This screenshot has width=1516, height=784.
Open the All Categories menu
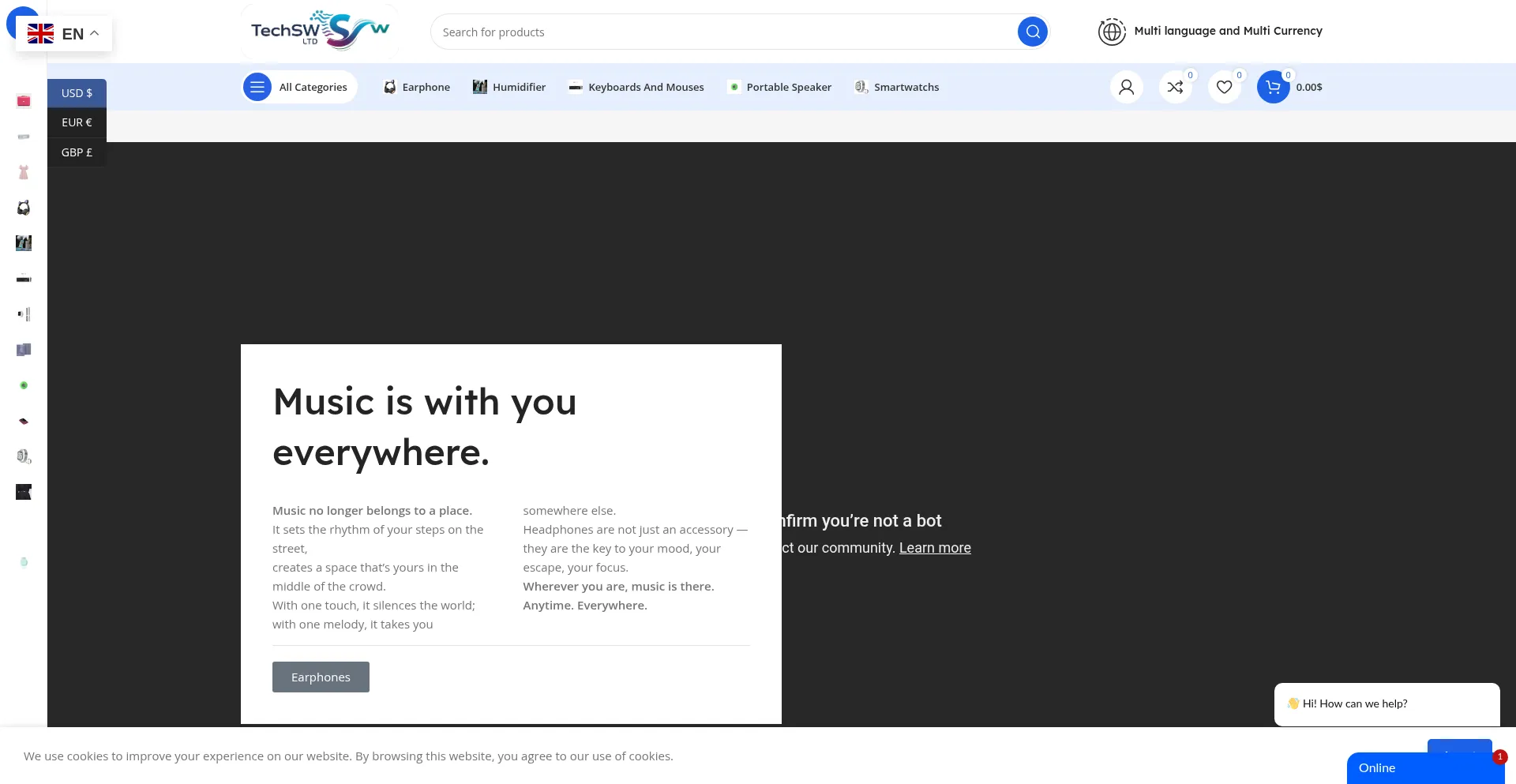(300, 87)
